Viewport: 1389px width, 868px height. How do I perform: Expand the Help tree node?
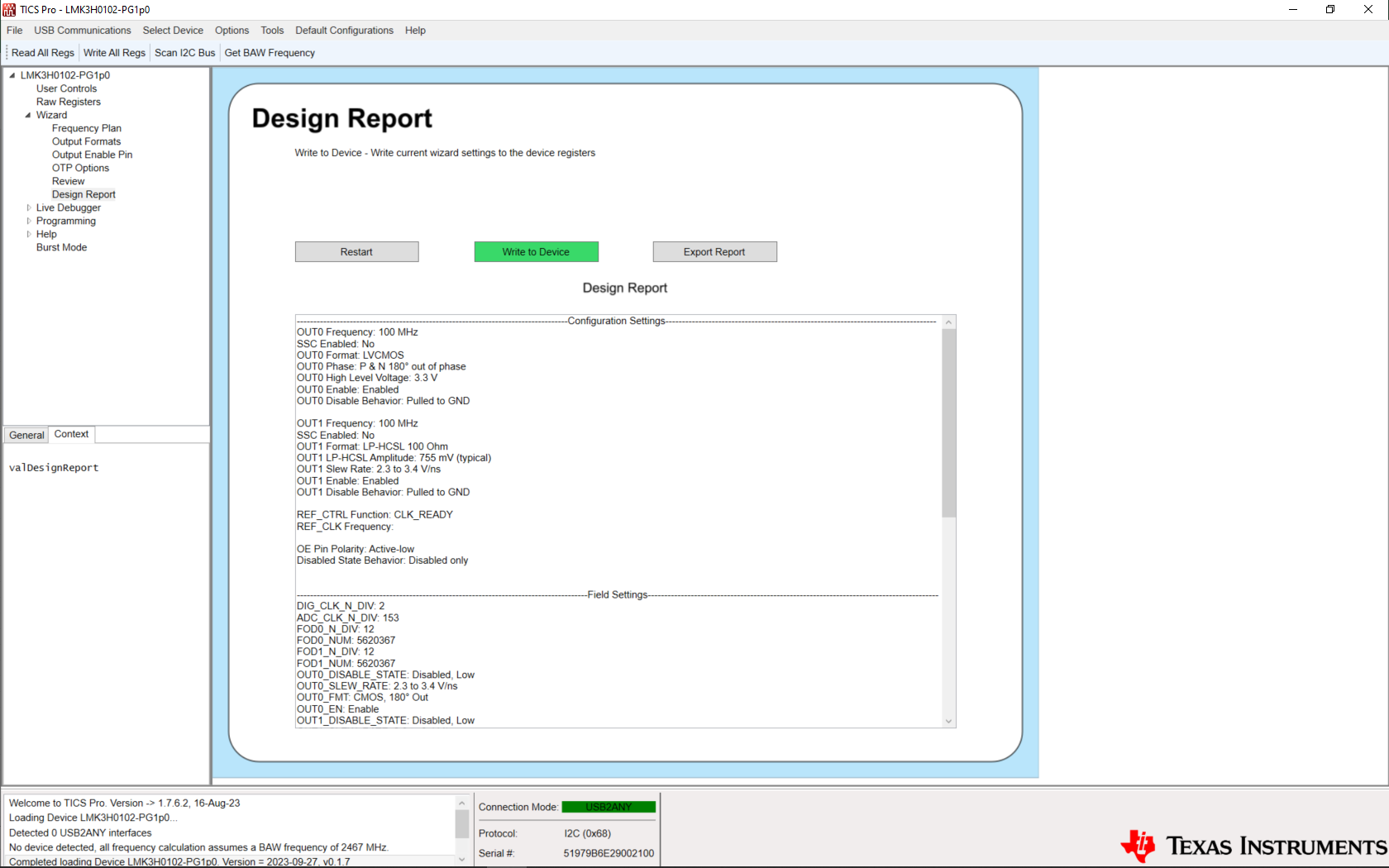28,234
